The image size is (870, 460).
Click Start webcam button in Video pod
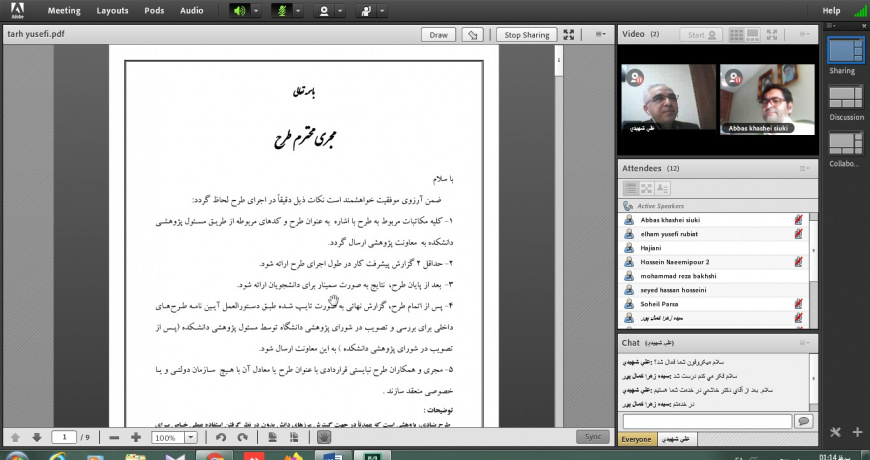pos(701,34)
